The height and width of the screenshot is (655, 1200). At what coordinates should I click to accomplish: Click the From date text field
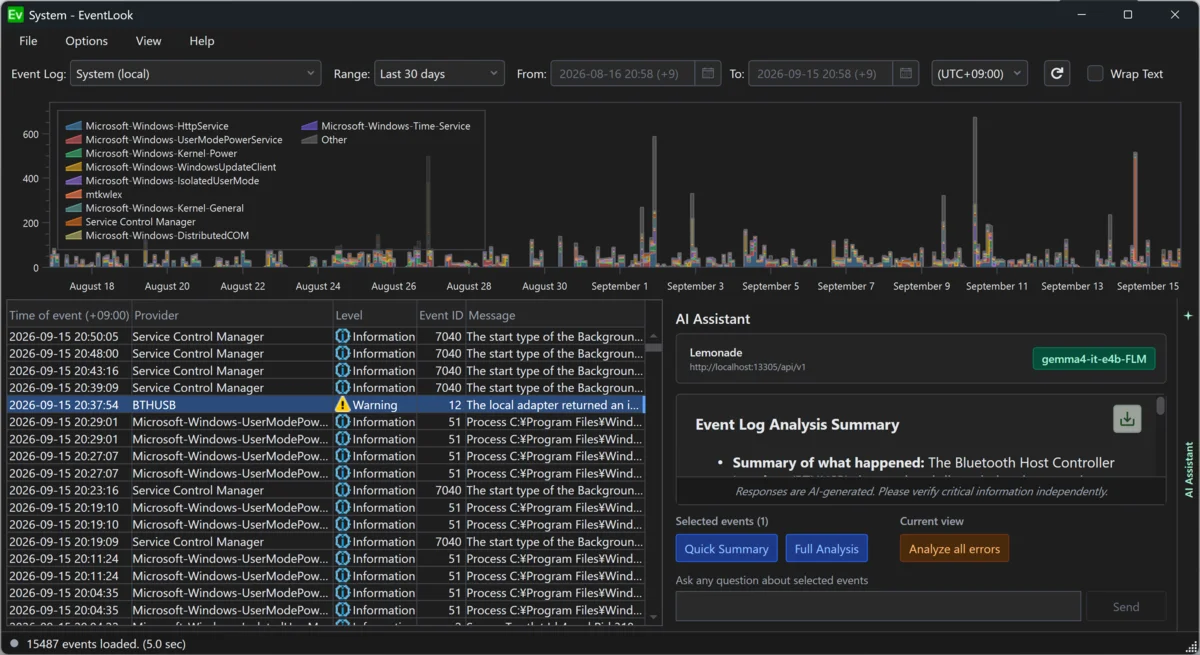click(622, 73)
